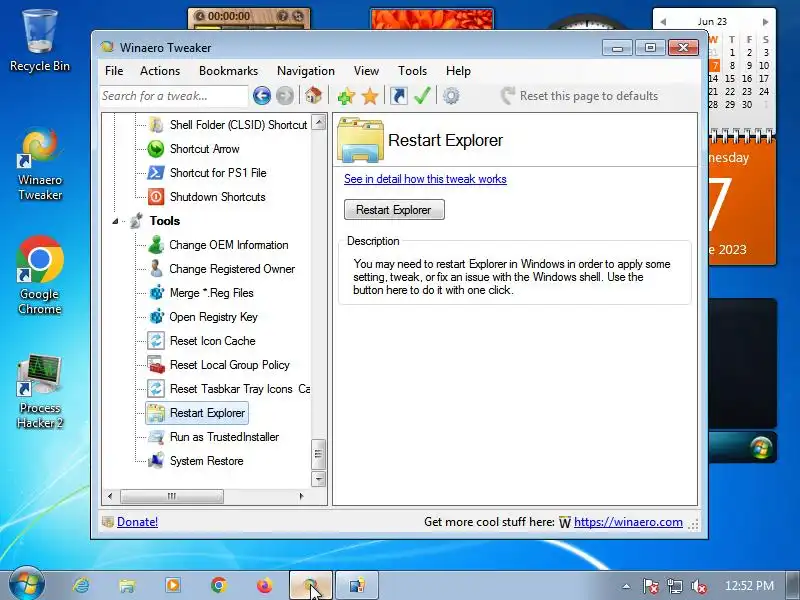Go to the Home page icon
This screenshot has height=600, width=800.
pos(314,95)
